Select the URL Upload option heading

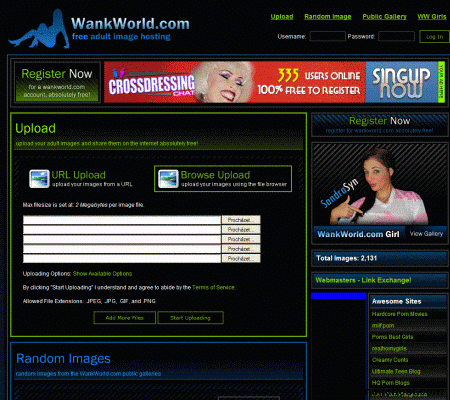tap(79, 175)
